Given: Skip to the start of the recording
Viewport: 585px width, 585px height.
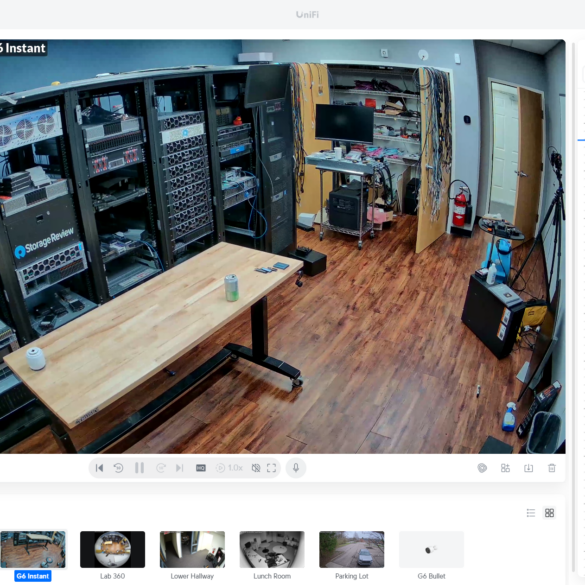Looking at the screenshot, I should coord(99,468).
